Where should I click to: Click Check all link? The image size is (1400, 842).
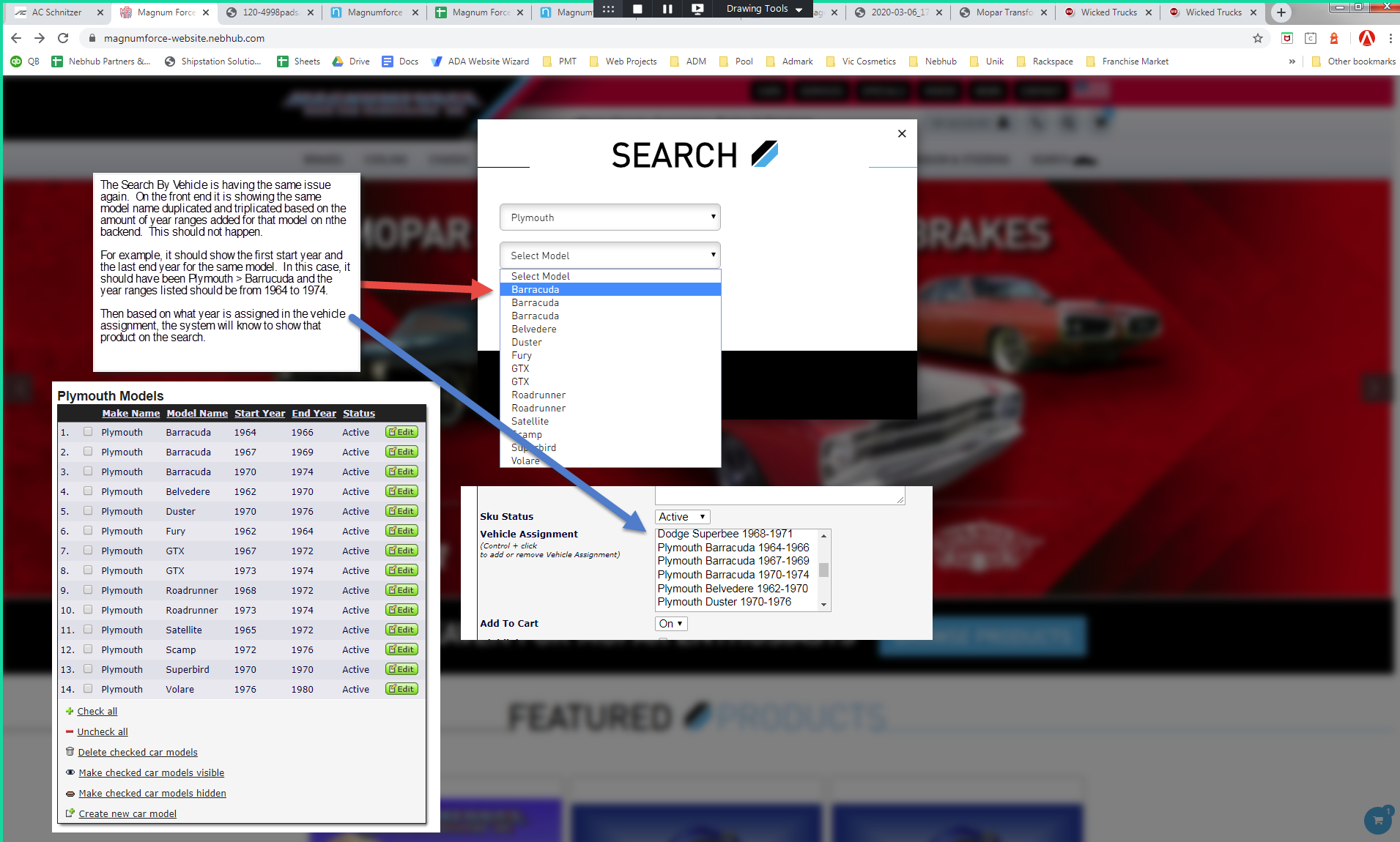pyautogui.click(x=97, y=711)
